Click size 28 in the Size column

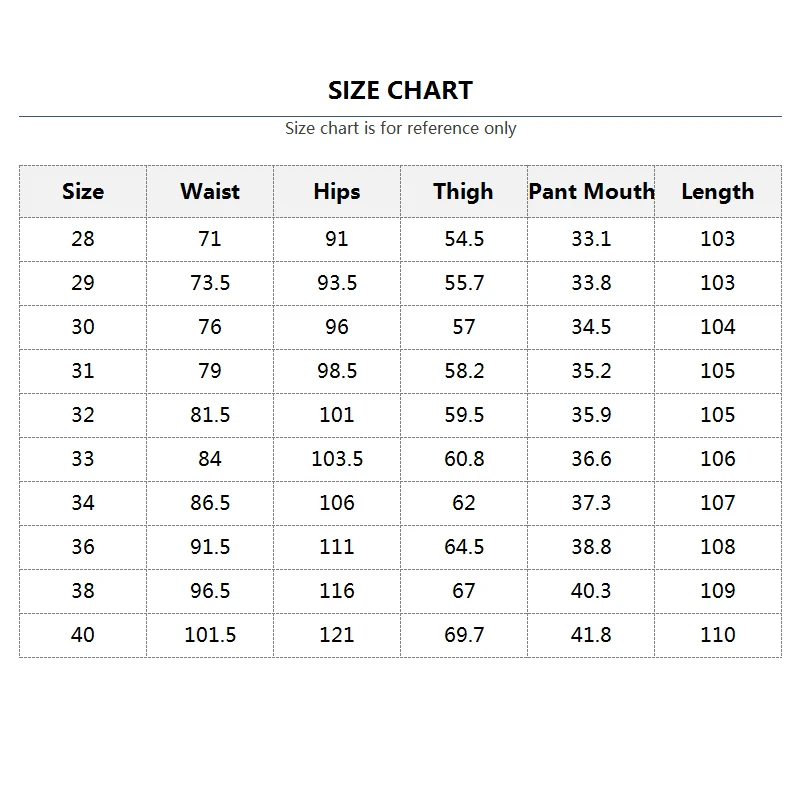point(83,239)
